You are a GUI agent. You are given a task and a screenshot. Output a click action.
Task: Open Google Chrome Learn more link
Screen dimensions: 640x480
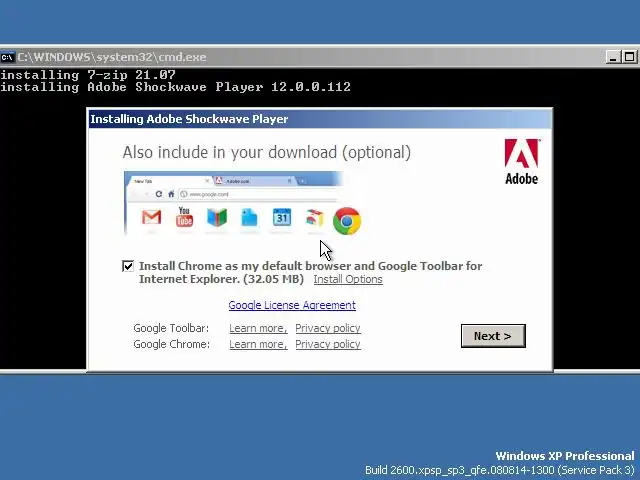[258, 344]
